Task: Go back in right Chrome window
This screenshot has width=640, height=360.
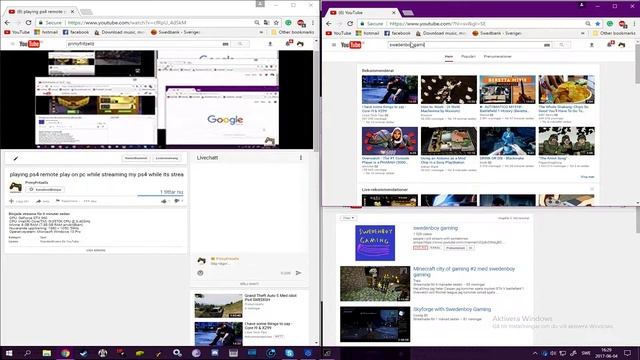Action: (329, 24)
